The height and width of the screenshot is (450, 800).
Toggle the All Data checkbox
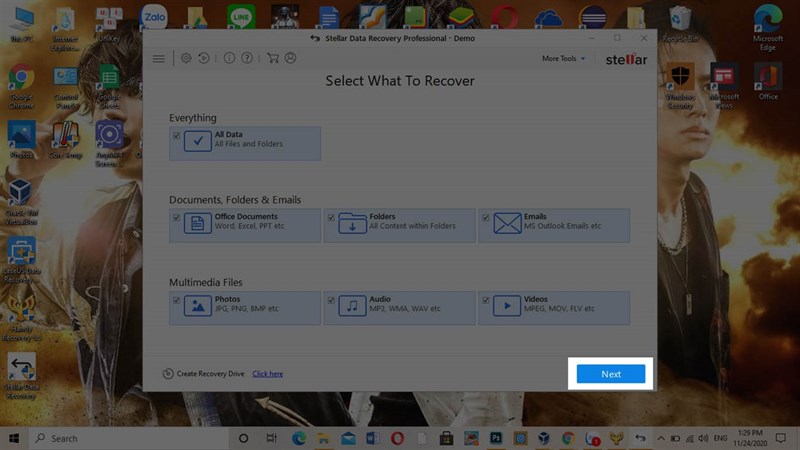click(x=177, y=136)
